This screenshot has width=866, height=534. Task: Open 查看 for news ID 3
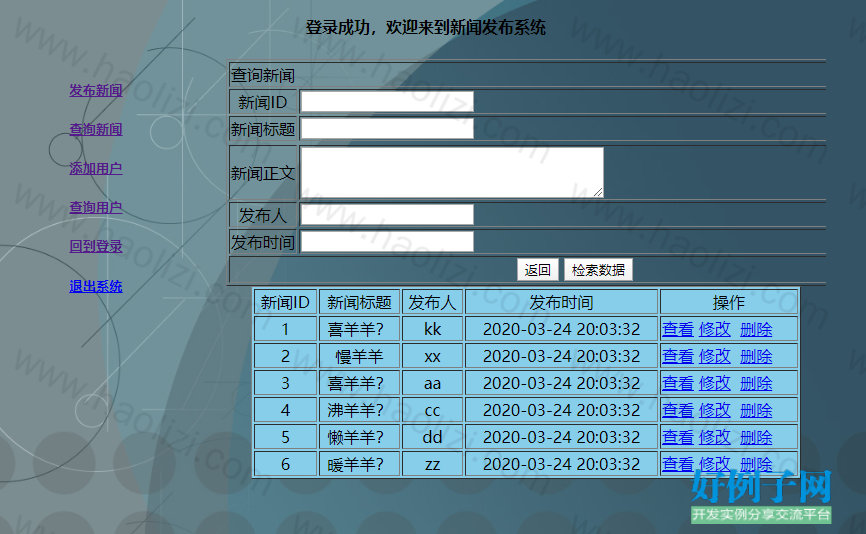click(x=678, y=383)
